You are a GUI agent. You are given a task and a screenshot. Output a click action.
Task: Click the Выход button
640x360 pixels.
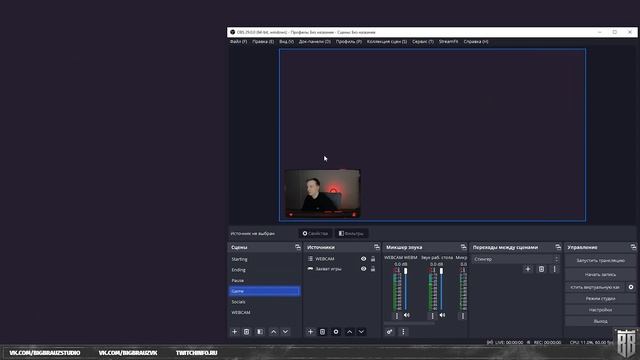tap(600, 321)
